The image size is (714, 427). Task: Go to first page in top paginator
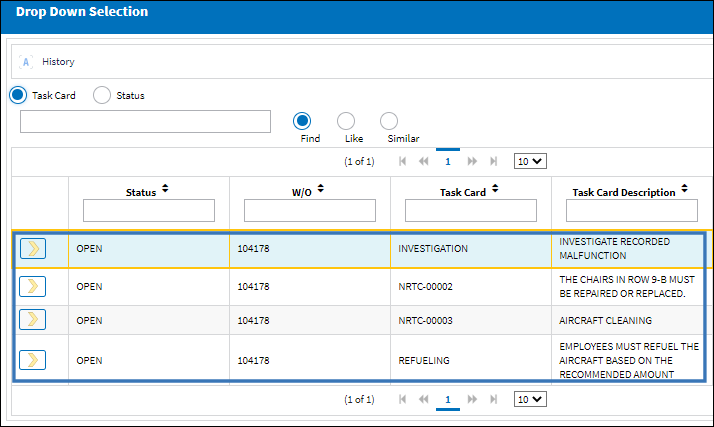[x=402, y=161]
